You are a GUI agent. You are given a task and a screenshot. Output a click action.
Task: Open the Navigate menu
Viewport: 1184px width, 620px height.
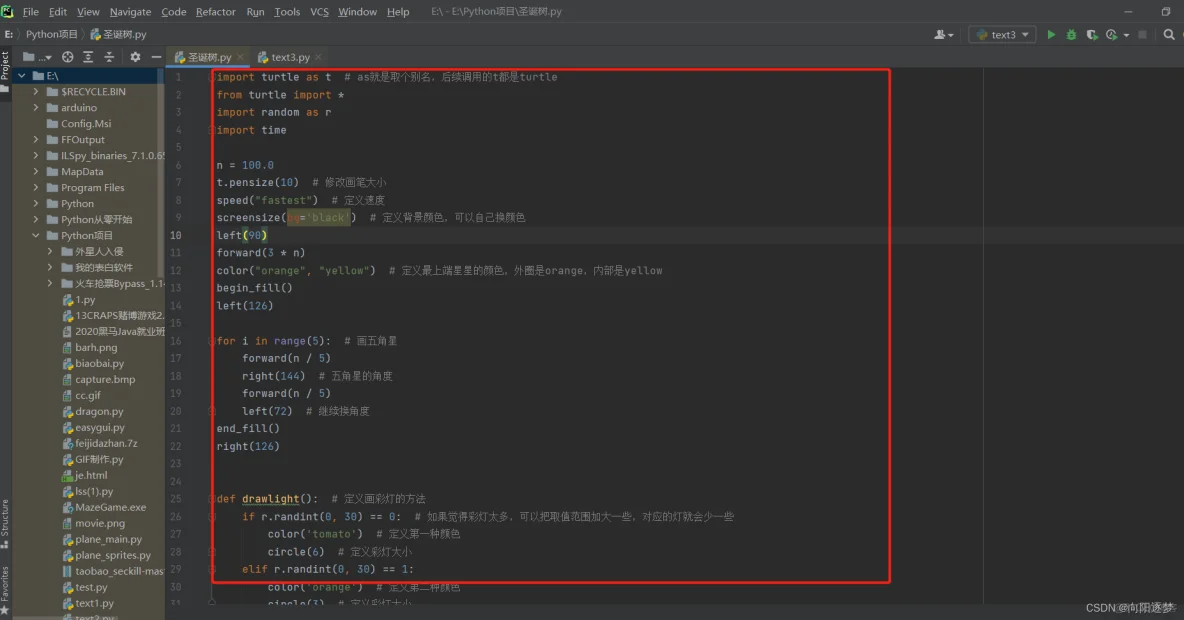(130, 12)
